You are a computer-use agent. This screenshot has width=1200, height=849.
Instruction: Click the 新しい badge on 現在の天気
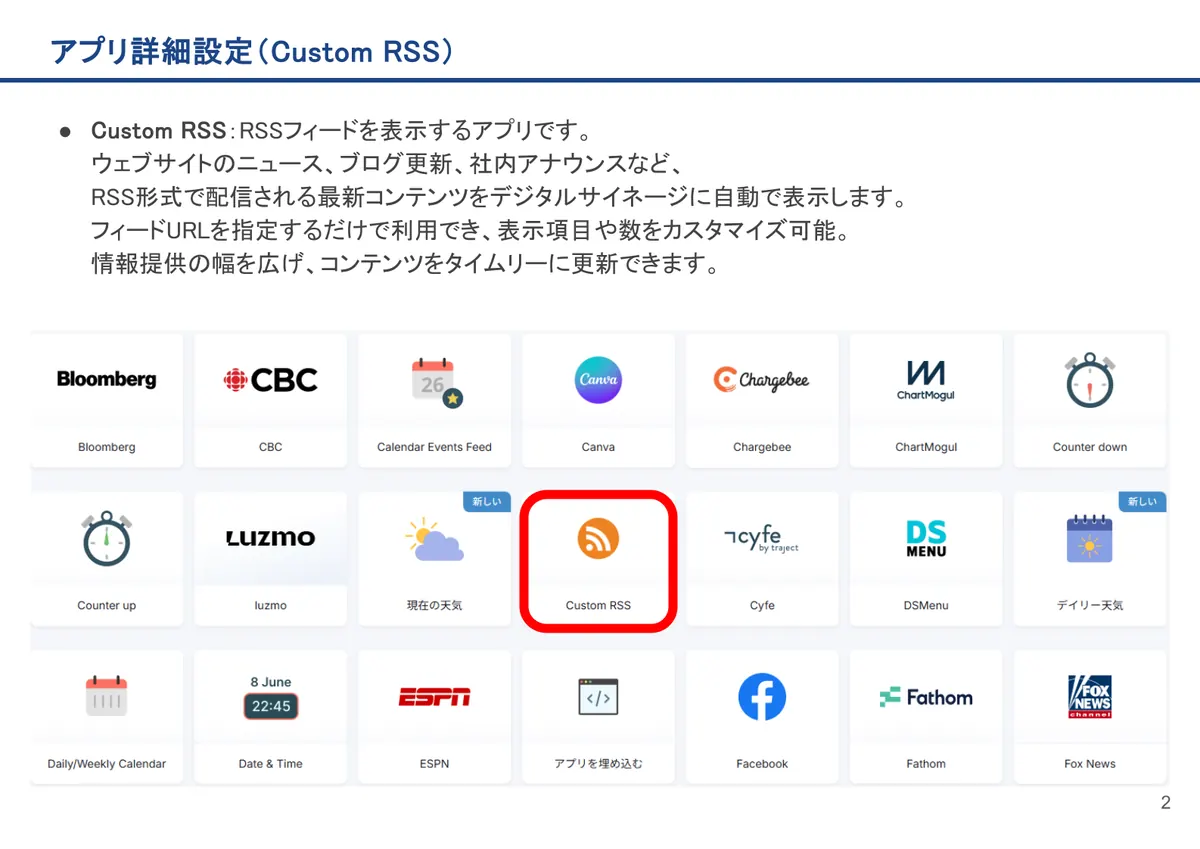tap(487, 501)
